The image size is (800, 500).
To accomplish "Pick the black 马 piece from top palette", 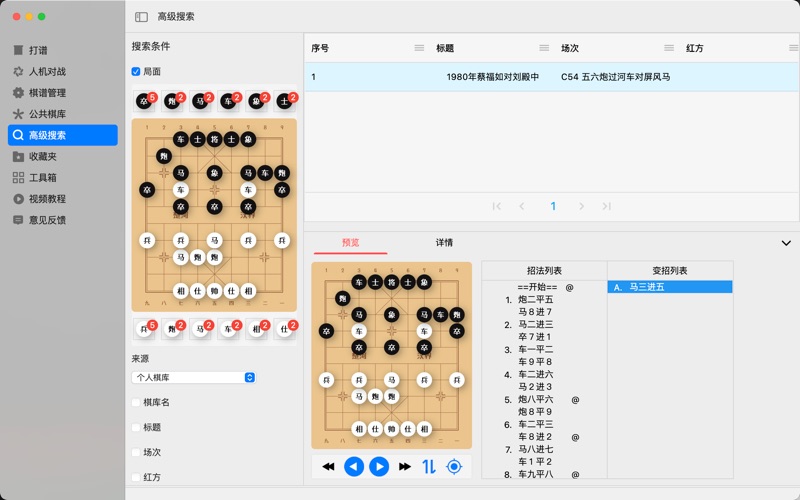I will [201, 101].
